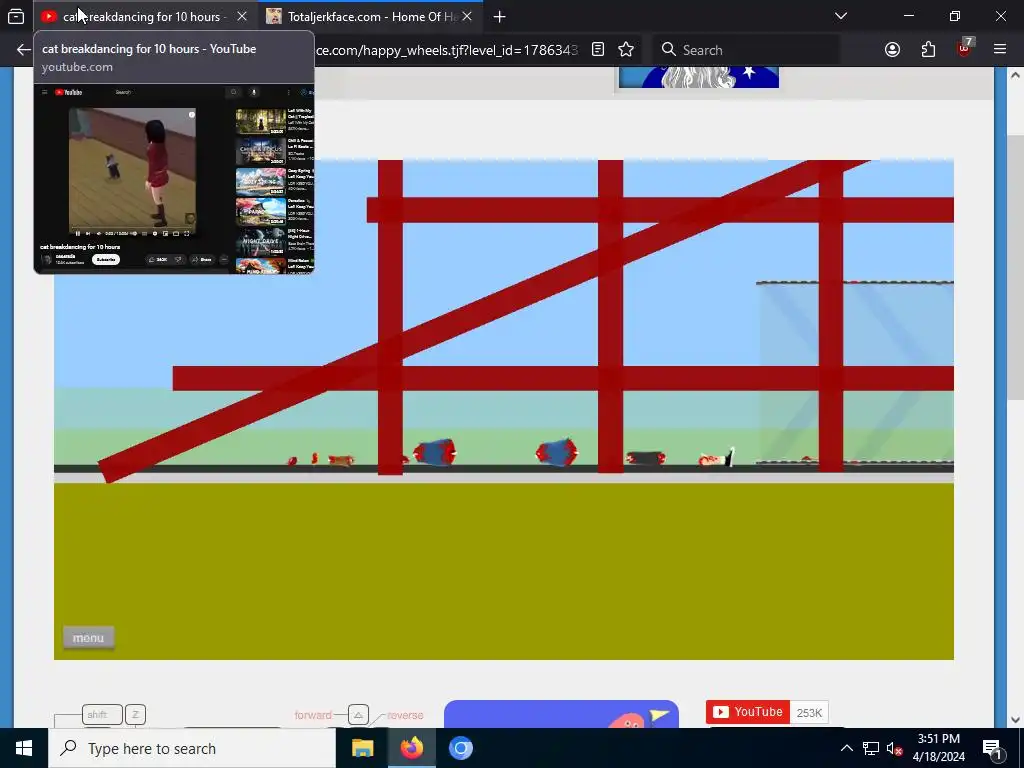Switch to the cat breakdancing YouTube tab
The width and height of the screenshot is (1024, 768).
(x=145, y=16)
